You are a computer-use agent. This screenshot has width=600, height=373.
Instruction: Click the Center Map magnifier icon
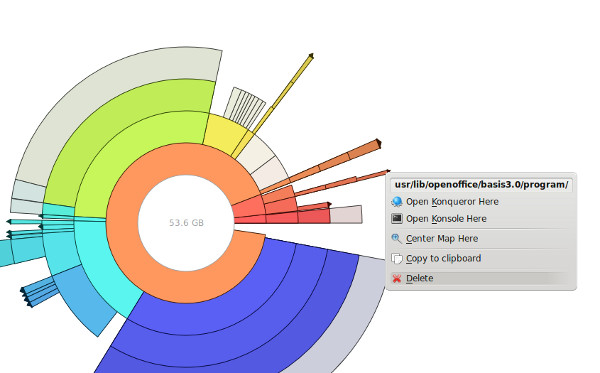tap(397, 239)
